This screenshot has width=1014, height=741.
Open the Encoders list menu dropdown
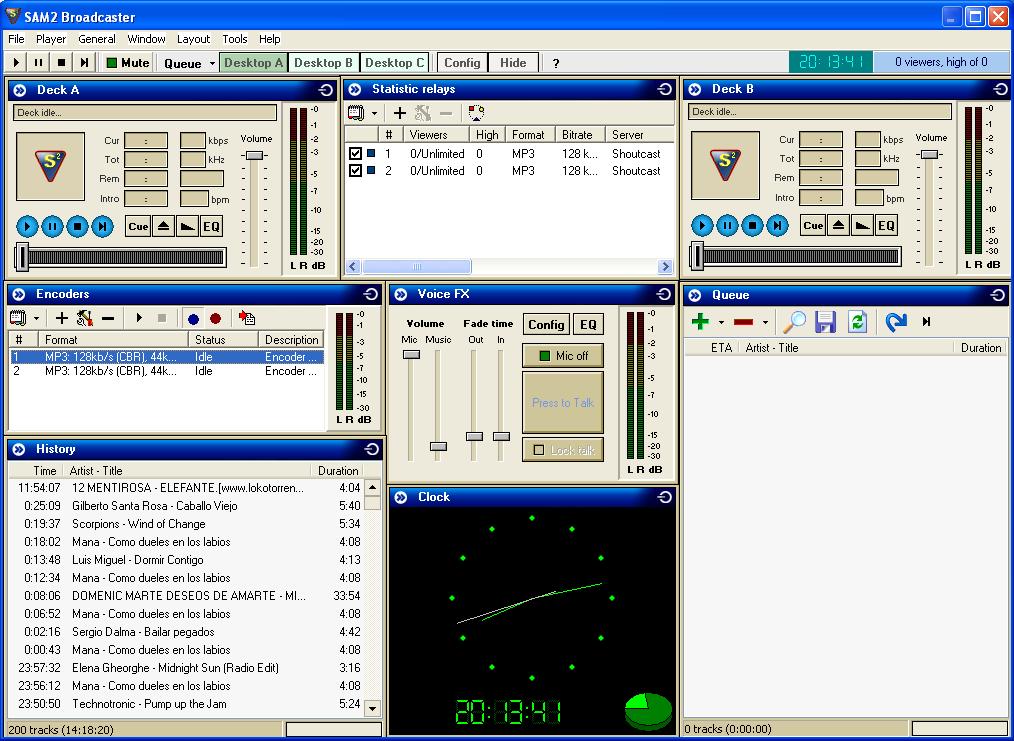36,319
